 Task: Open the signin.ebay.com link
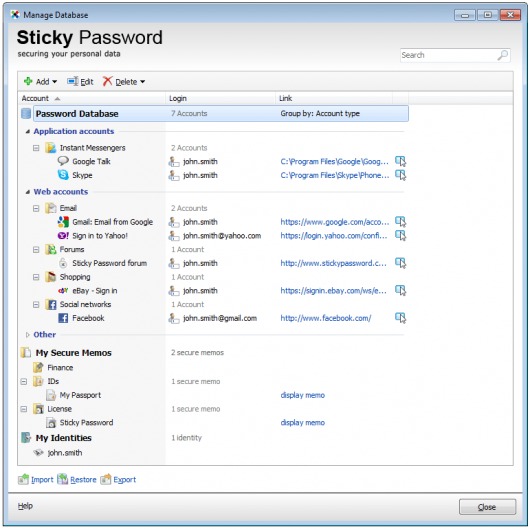(333, 291)
